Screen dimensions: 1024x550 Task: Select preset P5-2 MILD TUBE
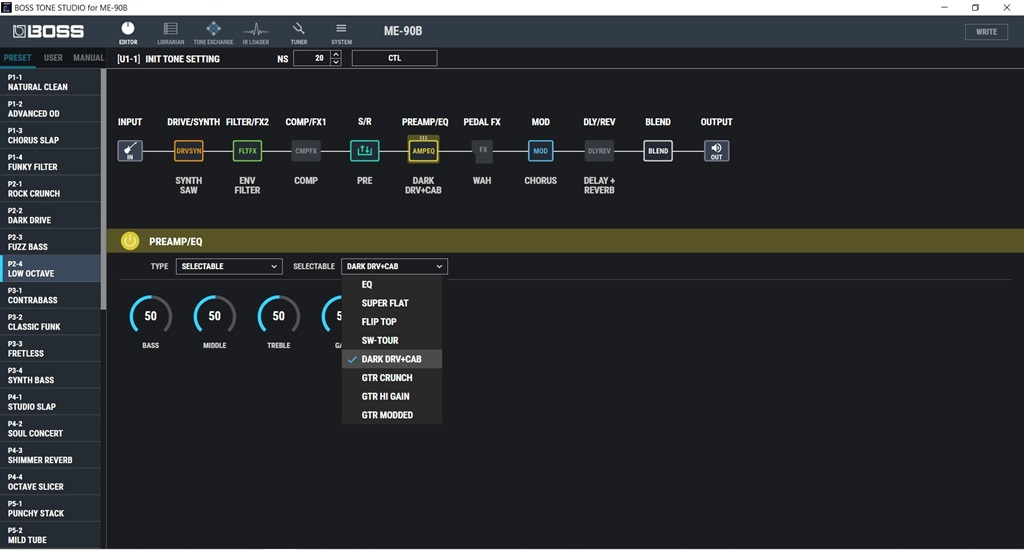50,536
